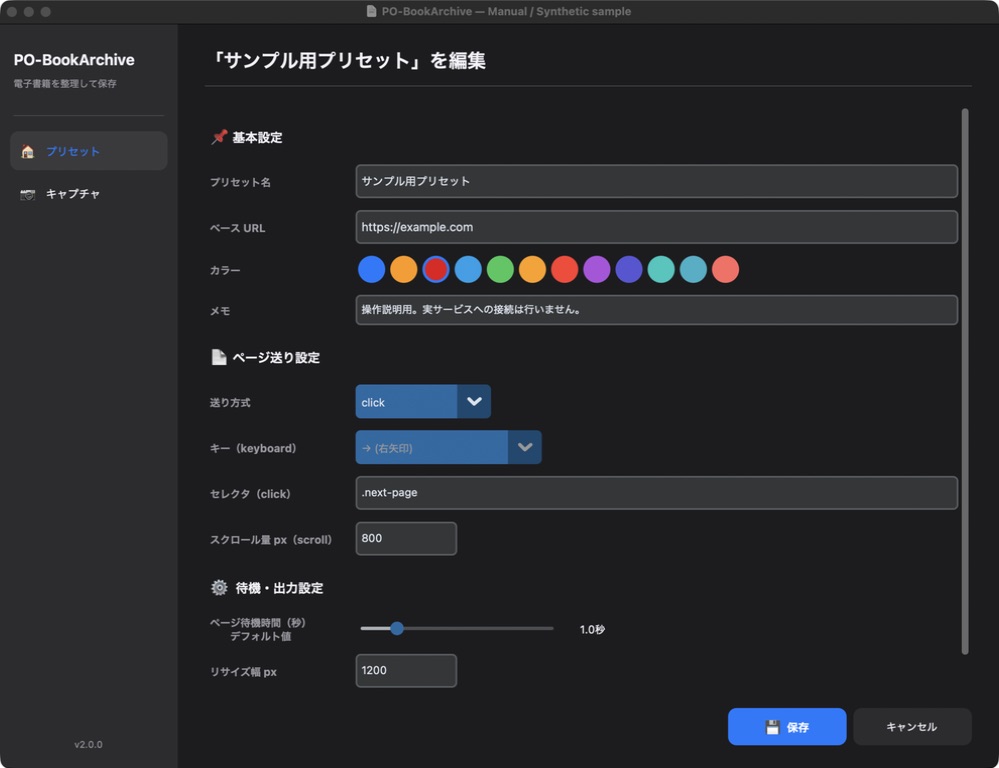The height and width of the screenshot is (768, 999).
Task: Click the カラー field label
Action: pyautogui.click(x=225, y=270)
